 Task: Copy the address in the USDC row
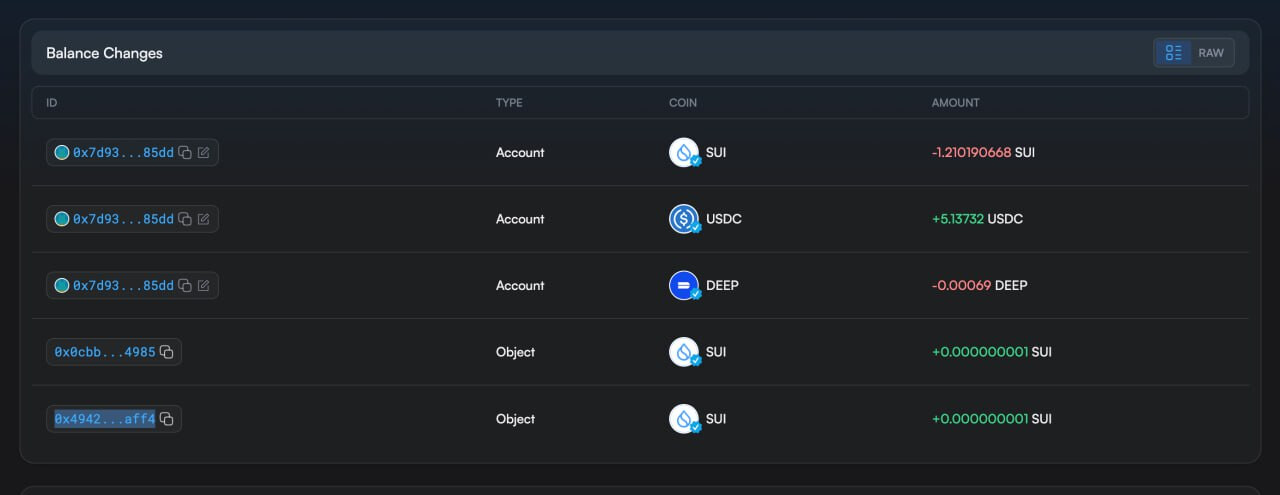click(185, 219)
